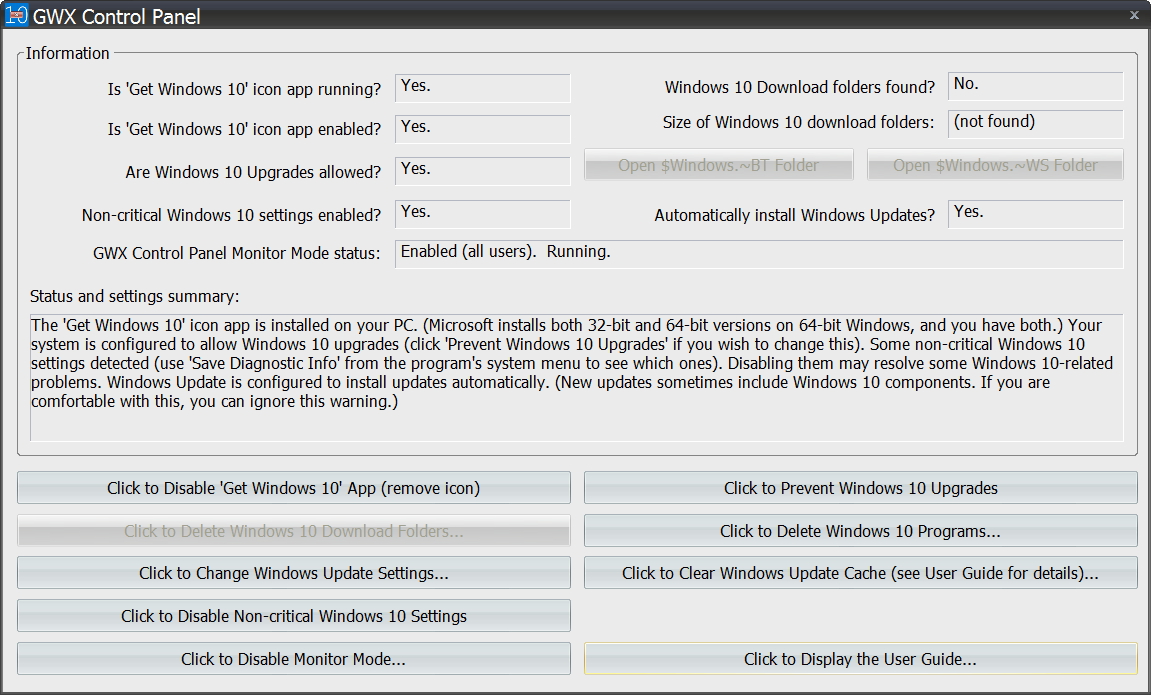Viewport: 1151px width, 695px height.
Task: Disable Non-critical Windows 10 Settings
Action: pyautogui.click(x=293, y=615)
